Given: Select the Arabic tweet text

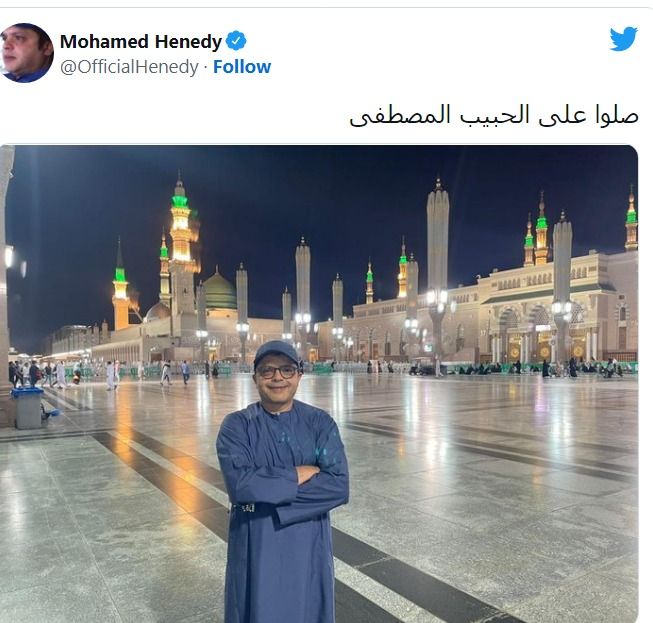Looking at the screenshot, I should [x=493, y=115].
